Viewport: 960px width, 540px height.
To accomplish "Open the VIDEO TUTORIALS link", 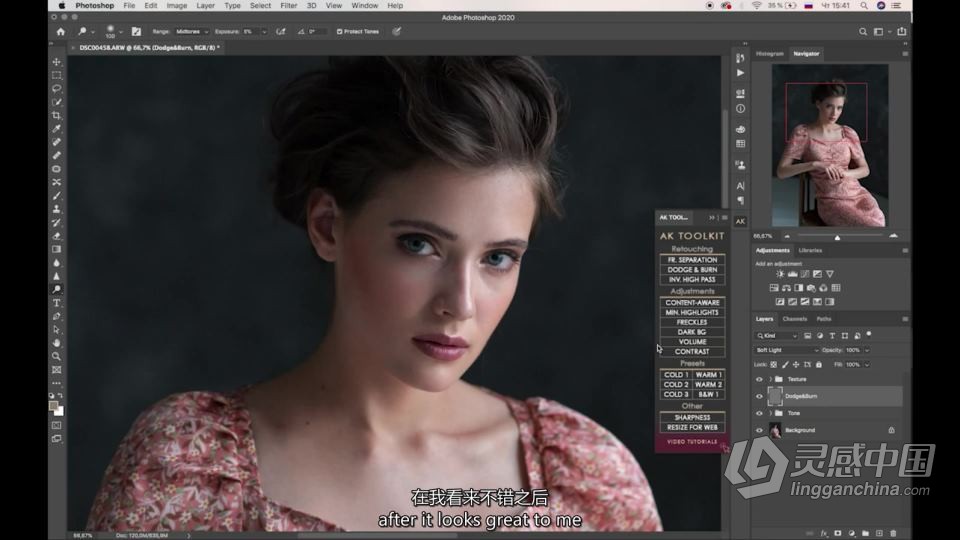I will point(692,442).
